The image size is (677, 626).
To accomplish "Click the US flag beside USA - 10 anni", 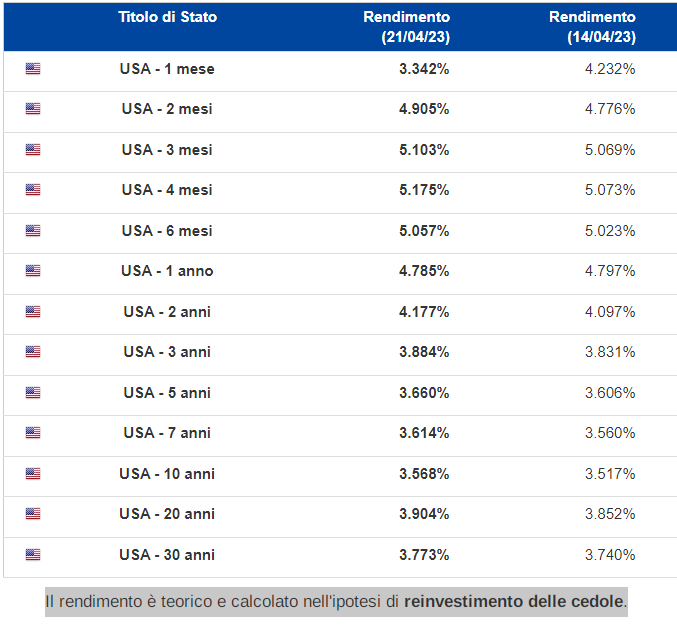I will point(33,474).
